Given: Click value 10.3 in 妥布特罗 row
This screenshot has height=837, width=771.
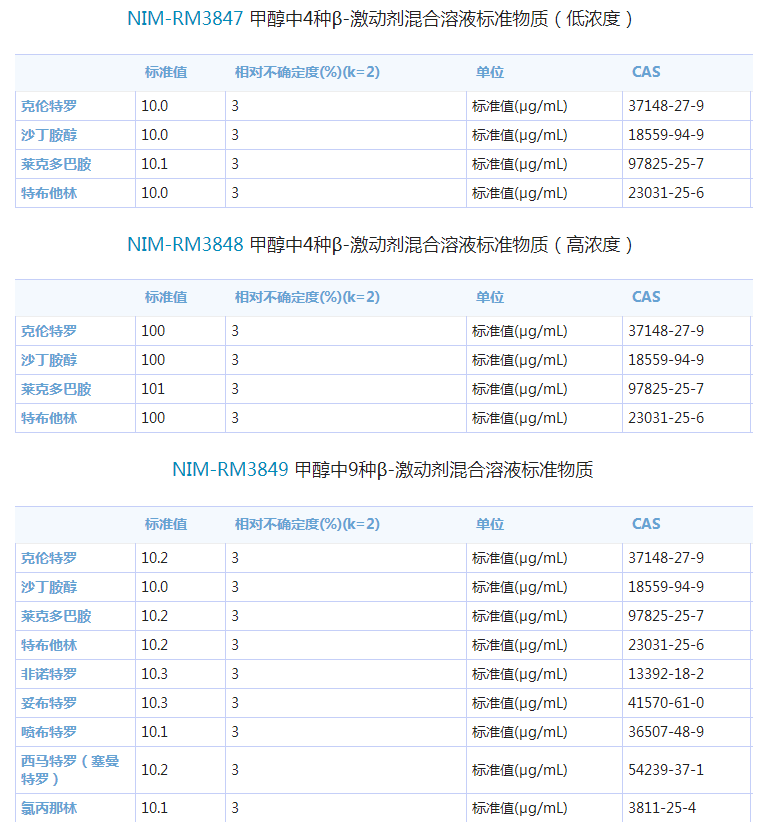Looking at the screenshot, I should pyautogui.click(x=154, y=703).
